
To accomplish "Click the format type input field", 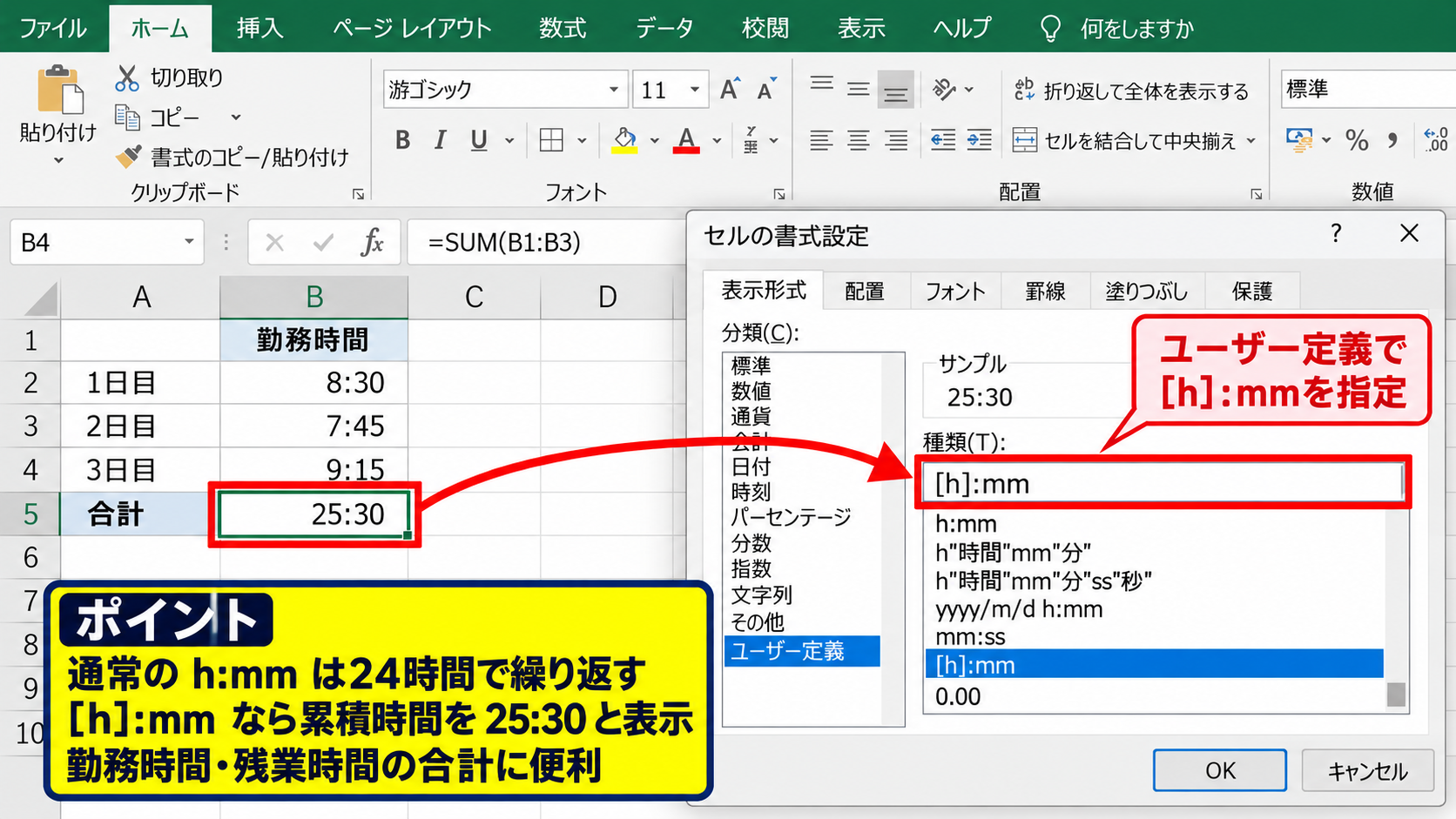I will click(x=1163, y=483).
